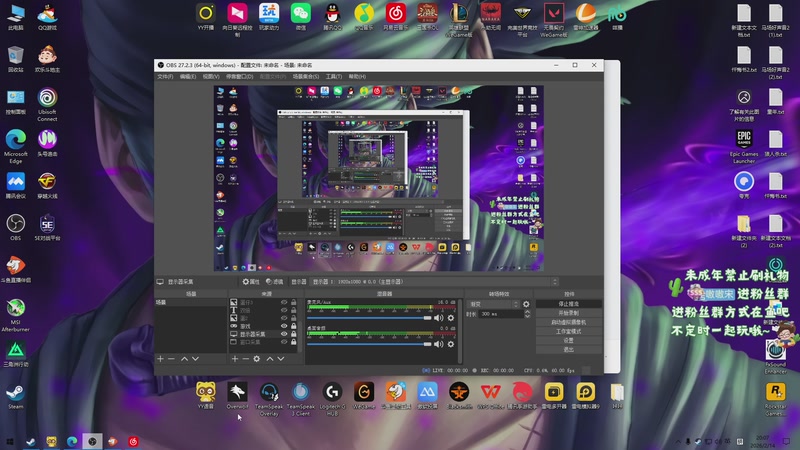Image resolution: width=800 pixels, height=450 pixels.
Task: Decrease transition duration with stepper down arrow
Action: [x=527, y=316]
